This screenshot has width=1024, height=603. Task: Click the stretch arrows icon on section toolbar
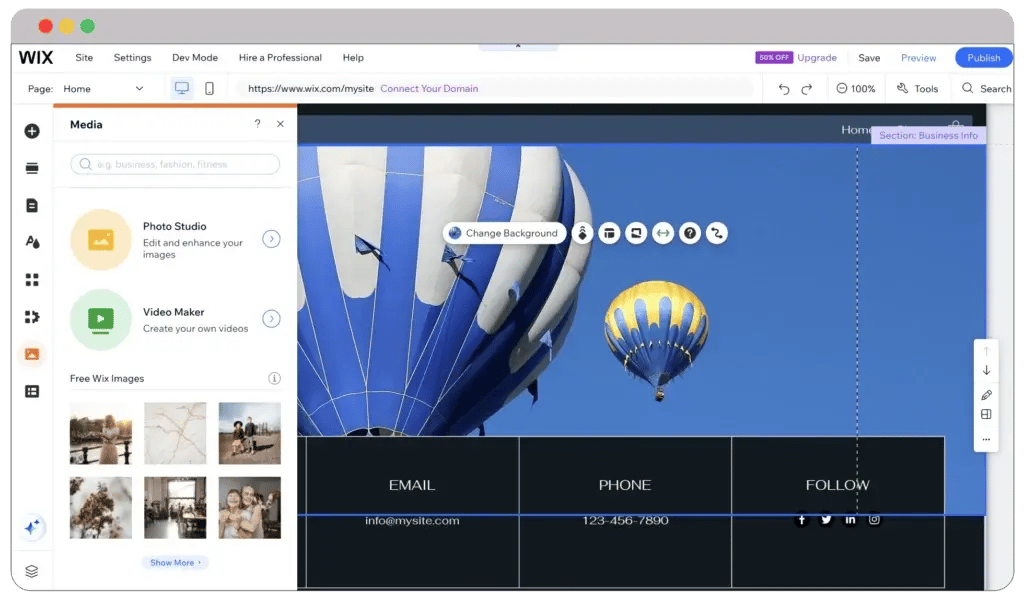(x=663, y=233)
